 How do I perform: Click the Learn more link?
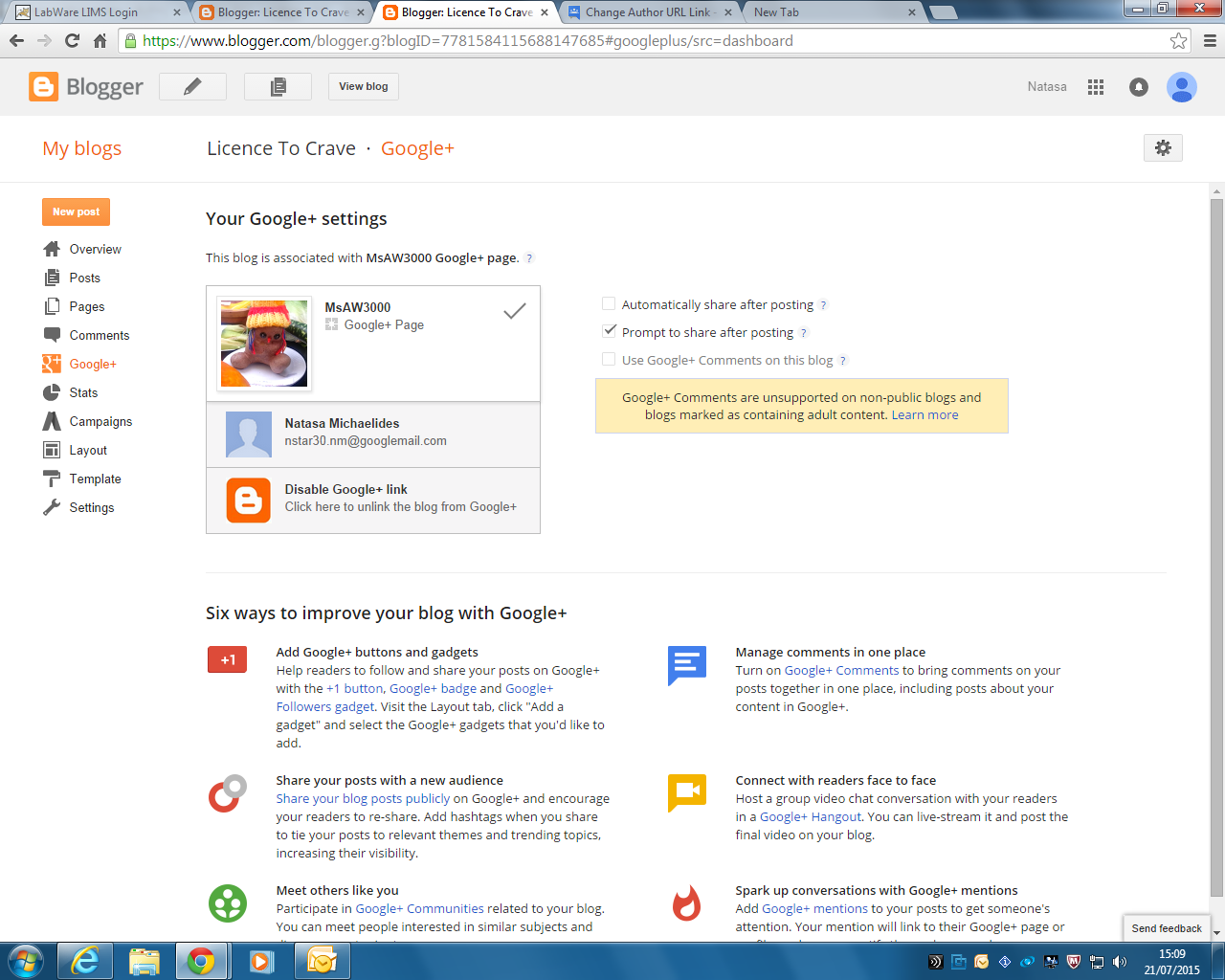(x=924, y=414)
